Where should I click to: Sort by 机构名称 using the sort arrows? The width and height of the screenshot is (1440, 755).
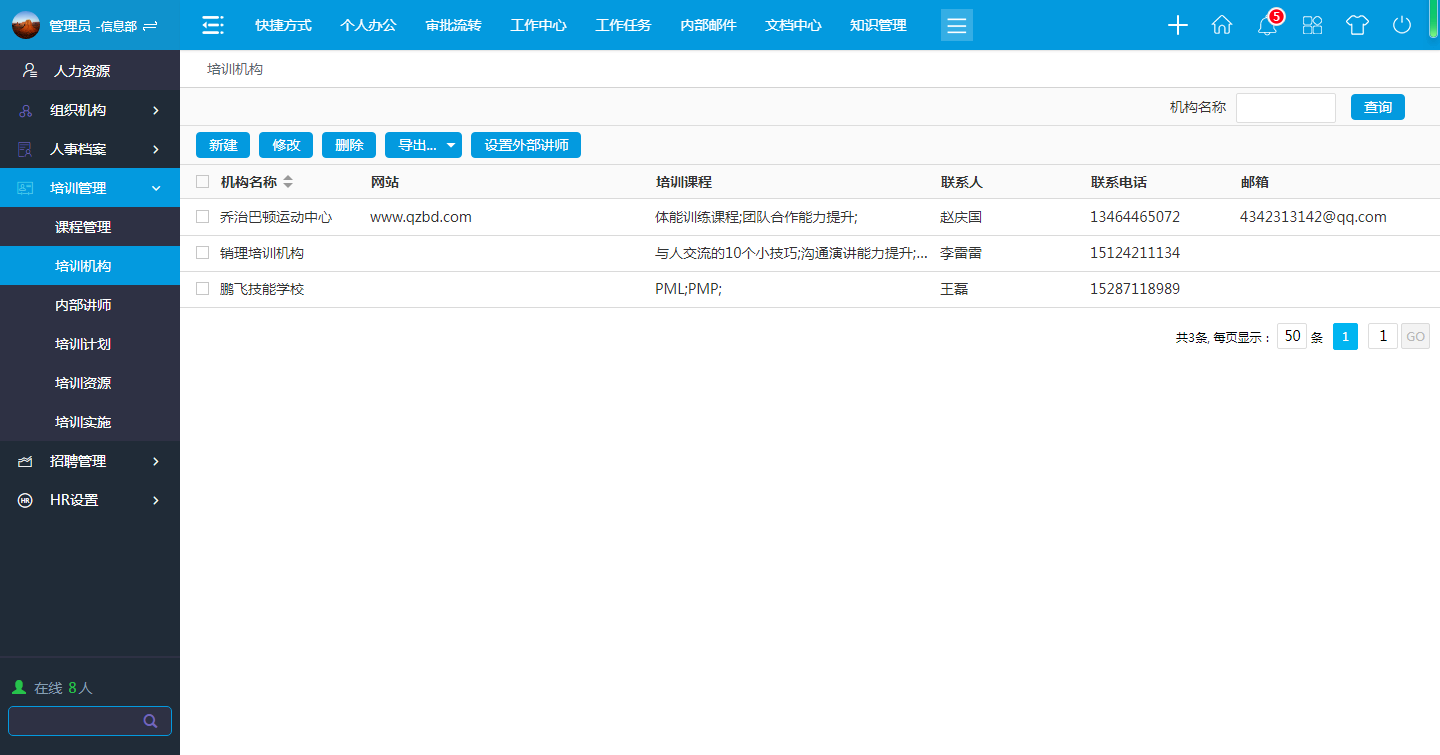(x=288, y=182)
